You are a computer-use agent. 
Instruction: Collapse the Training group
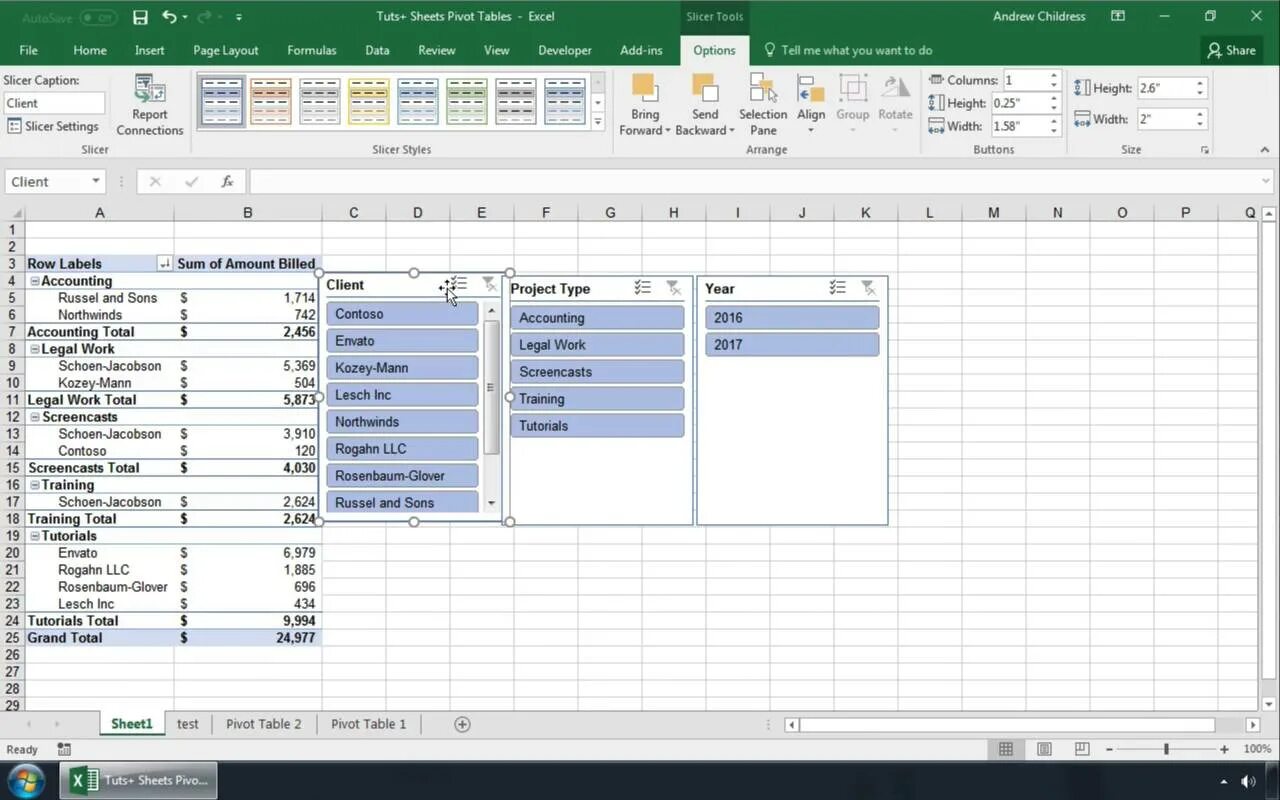tap(35, 485)
